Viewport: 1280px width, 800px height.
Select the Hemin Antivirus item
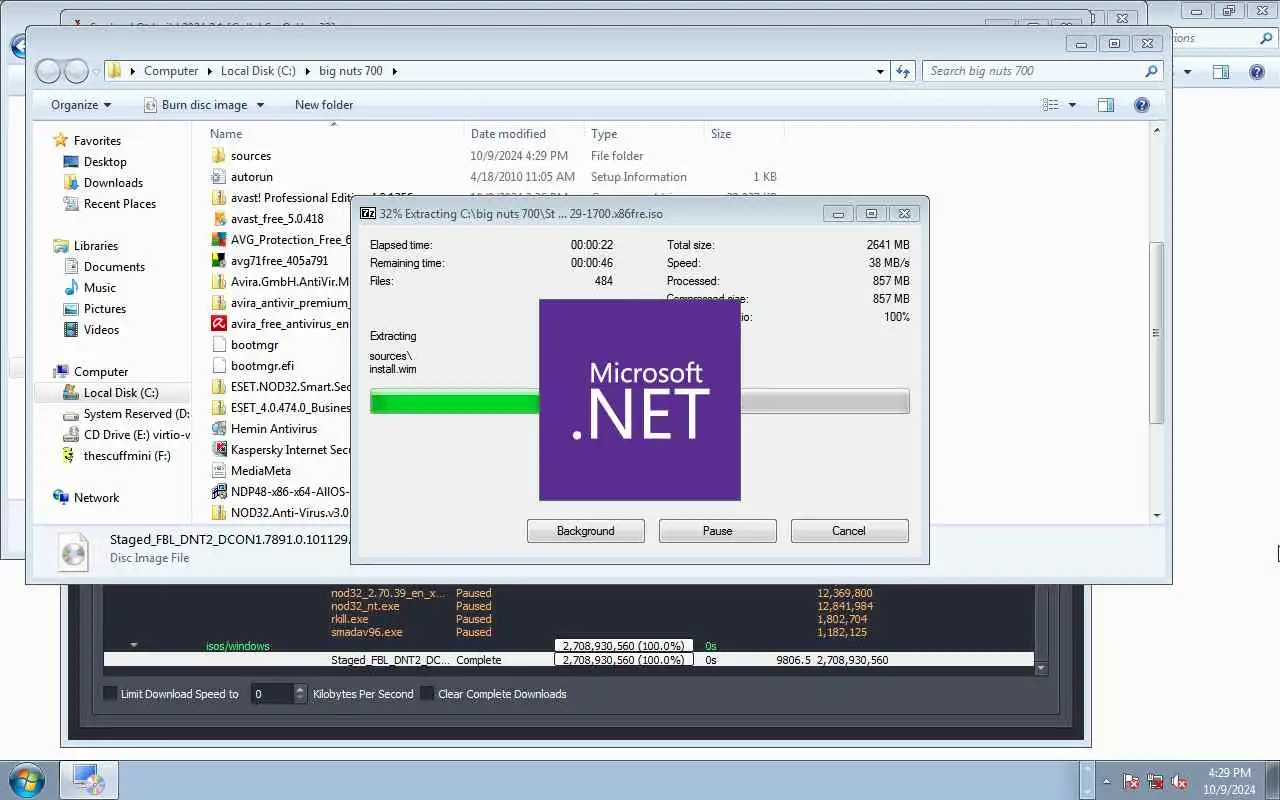click(x=273, y=428)
